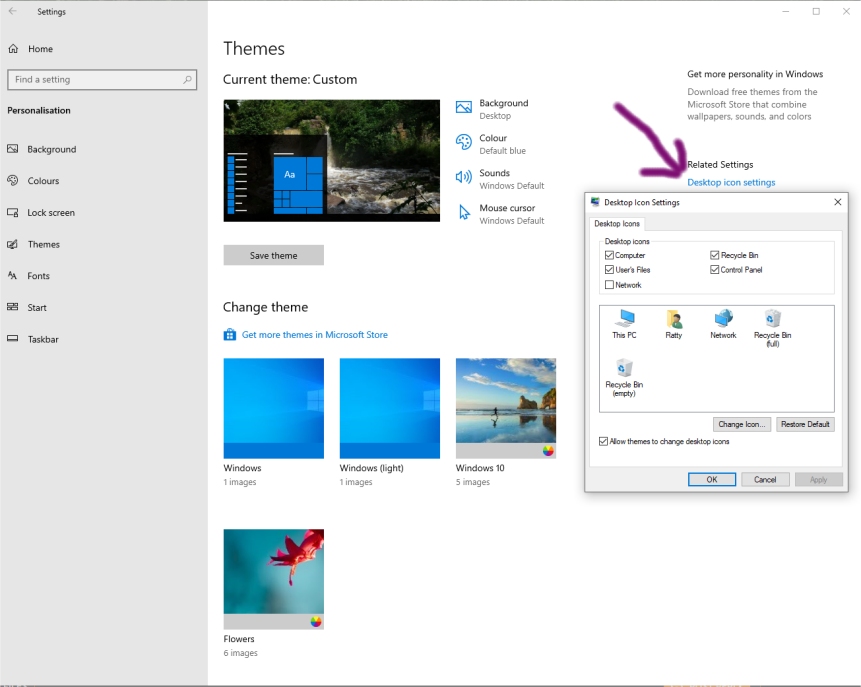Select the Flowers theme thumbnail

(273, 579)
